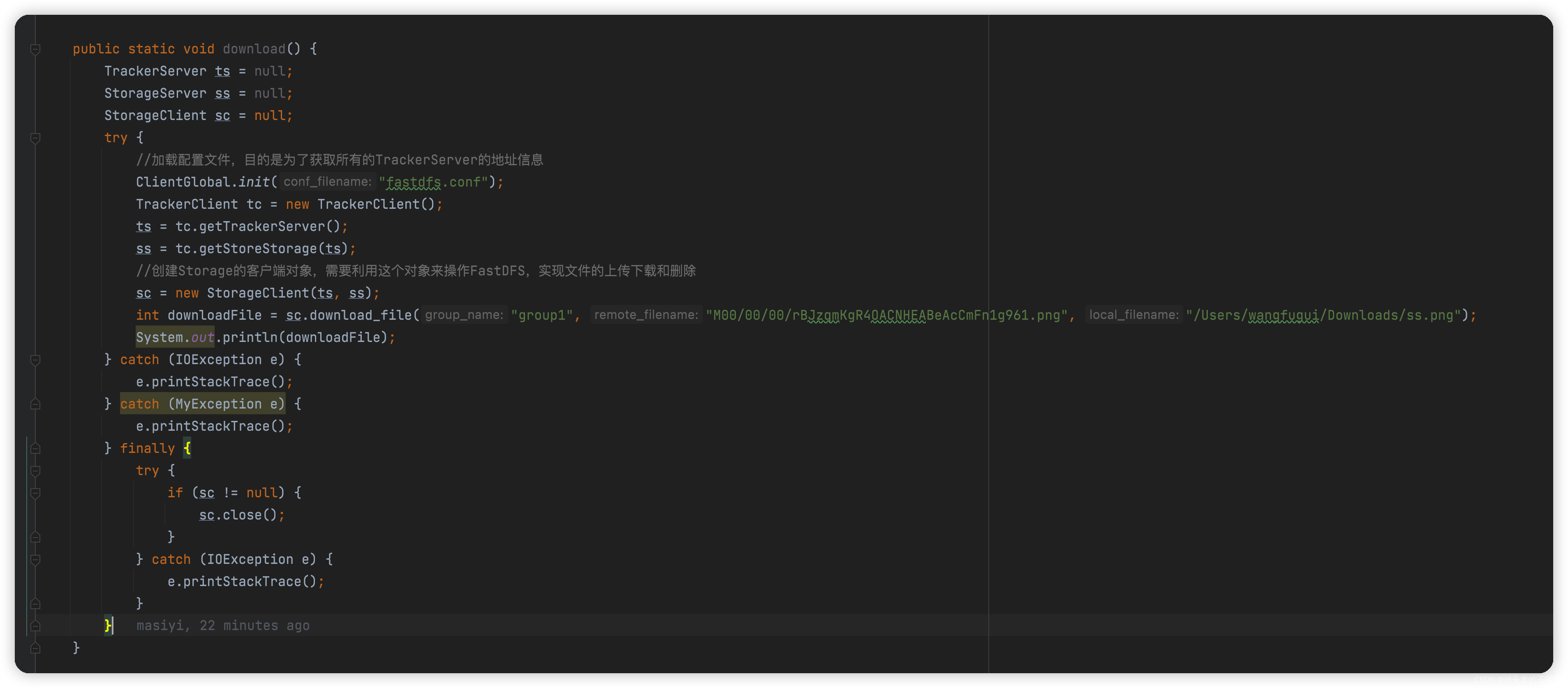The height and width of the screenshot is (688, 1568).
Task: Fold the catch (MyException e) block
Action: click(x=35, y=404)
